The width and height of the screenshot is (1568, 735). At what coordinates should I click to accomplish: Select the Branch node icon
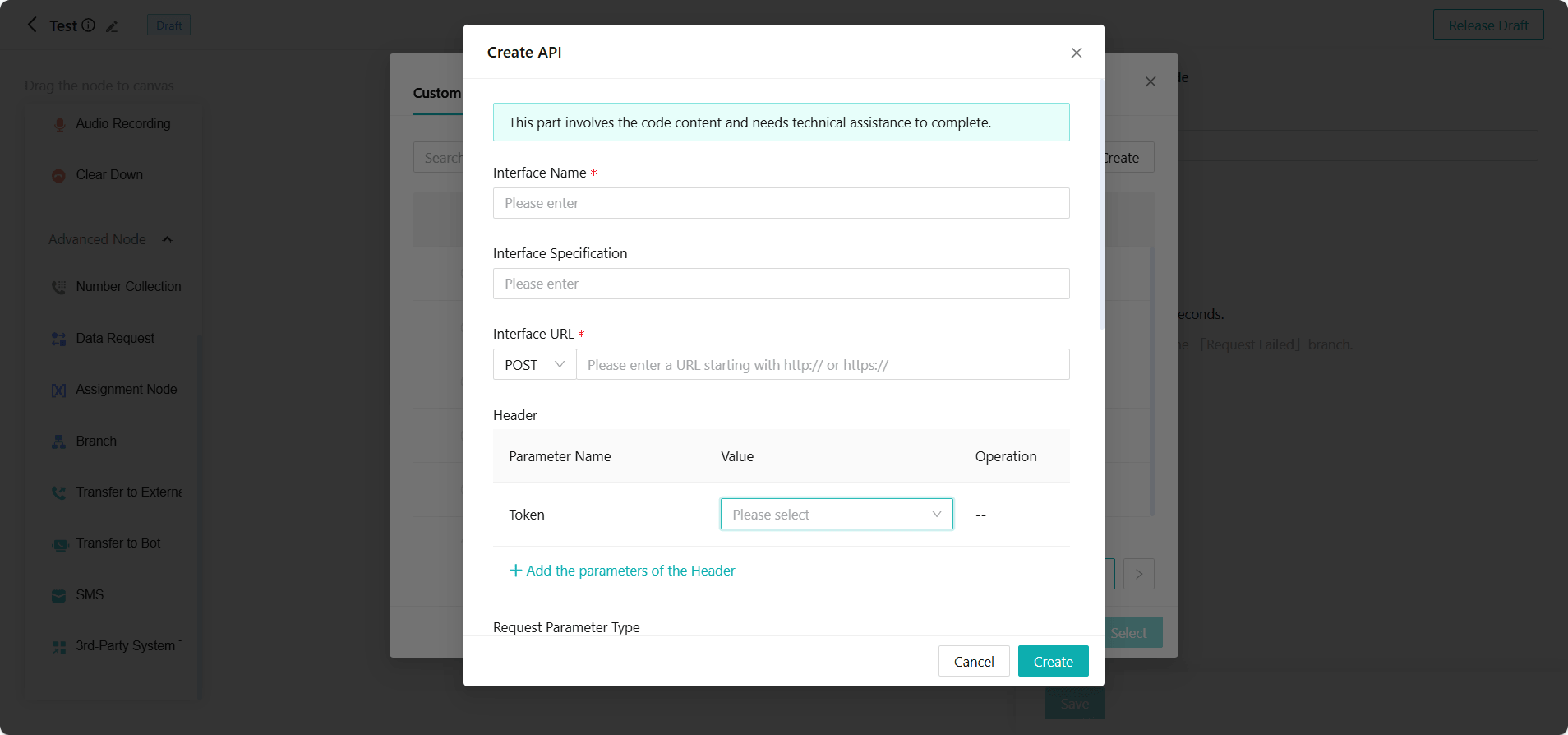pos(59,441)
